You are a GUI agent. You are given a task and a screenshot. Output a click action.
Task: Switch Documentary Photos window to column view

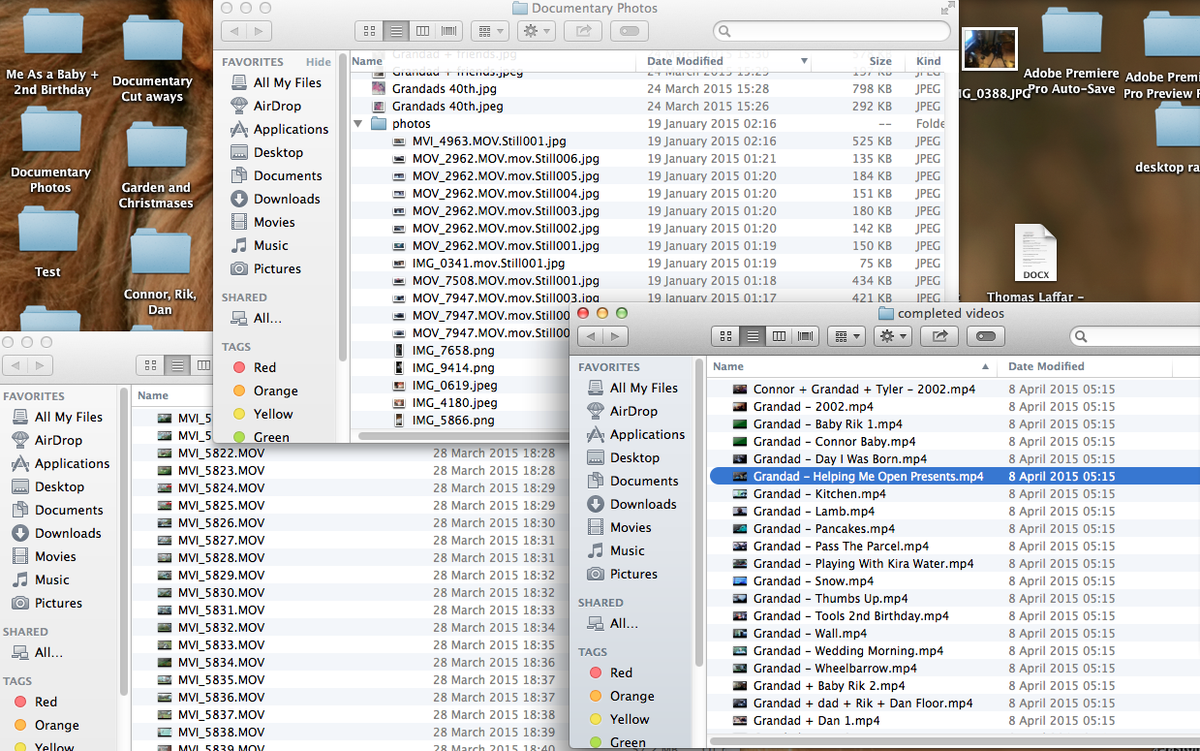point(423,31)
